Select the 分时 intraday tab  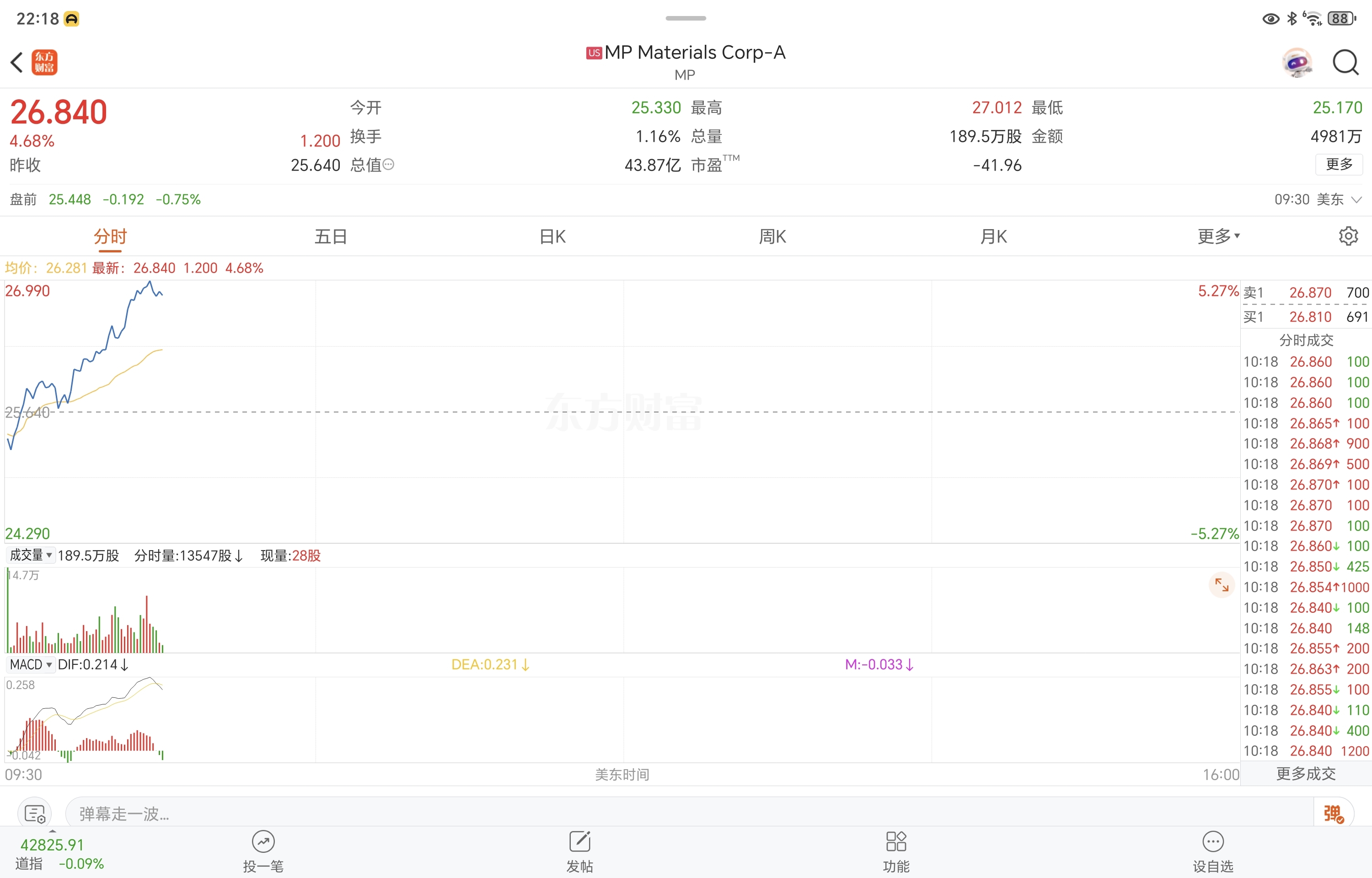[x=110, y=236]
